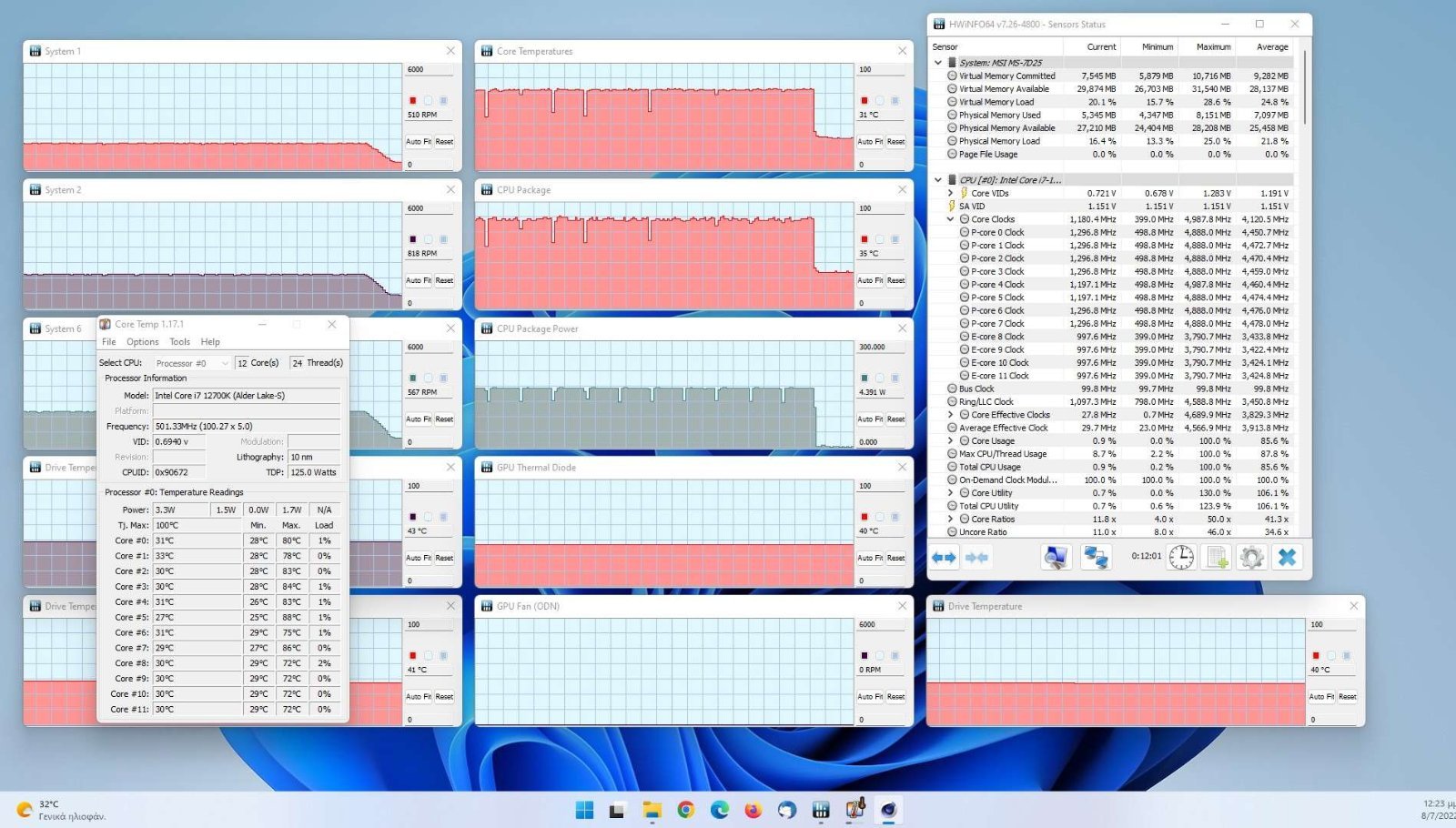Expand the Core Usage row
Image resolution: width=1456 pixels, height=828 pixels.
click(x=951, y=440)
